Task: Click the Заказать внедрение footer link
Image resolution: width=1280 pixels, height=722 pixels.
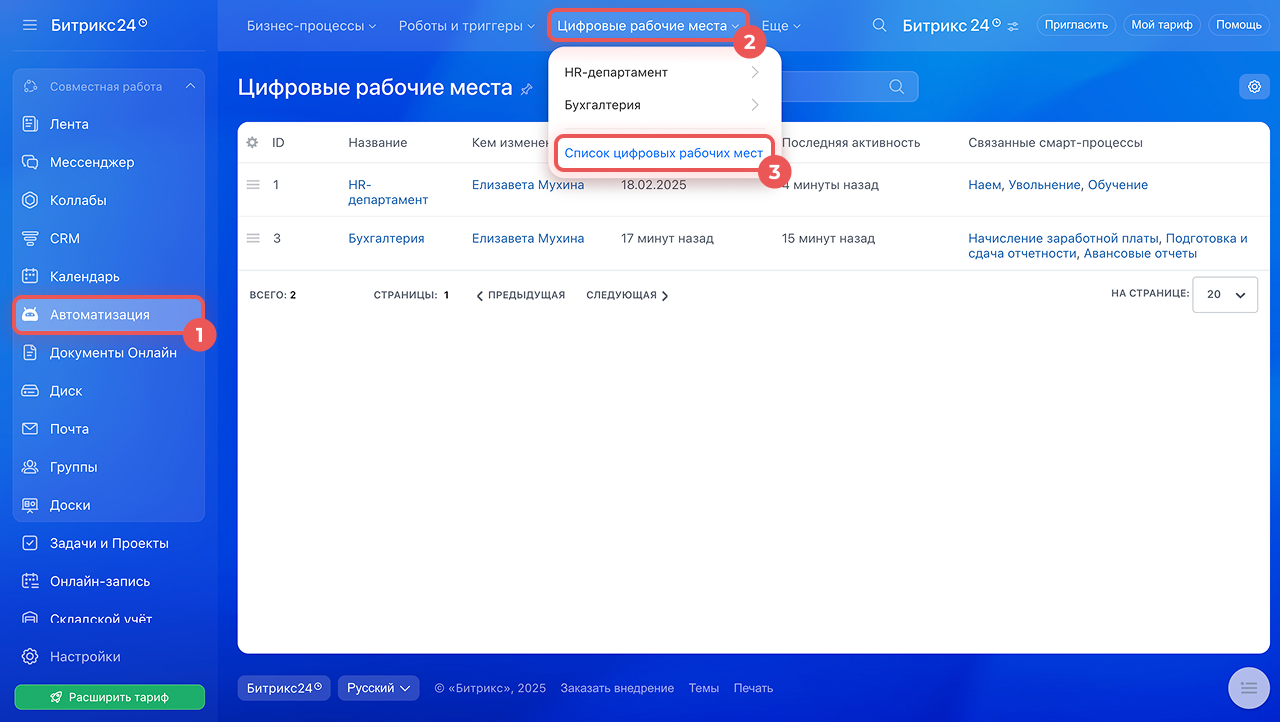Action: (x=617, y=688)
